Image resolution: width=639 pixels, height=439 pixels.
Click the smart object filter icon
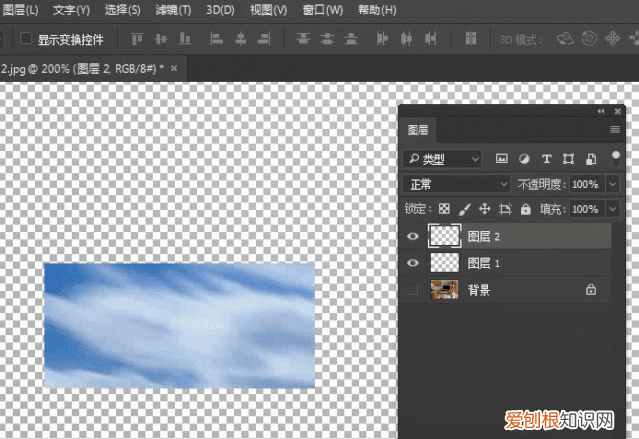tap(591, 159)
